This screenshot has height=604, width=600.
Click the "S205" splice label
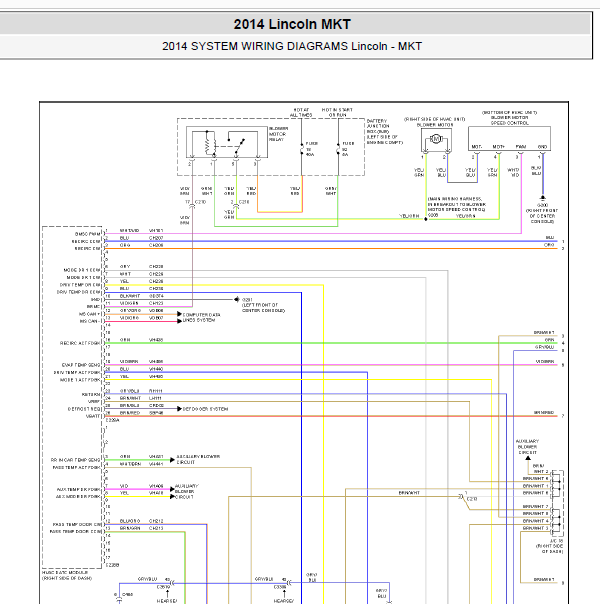tap(433, 215)
